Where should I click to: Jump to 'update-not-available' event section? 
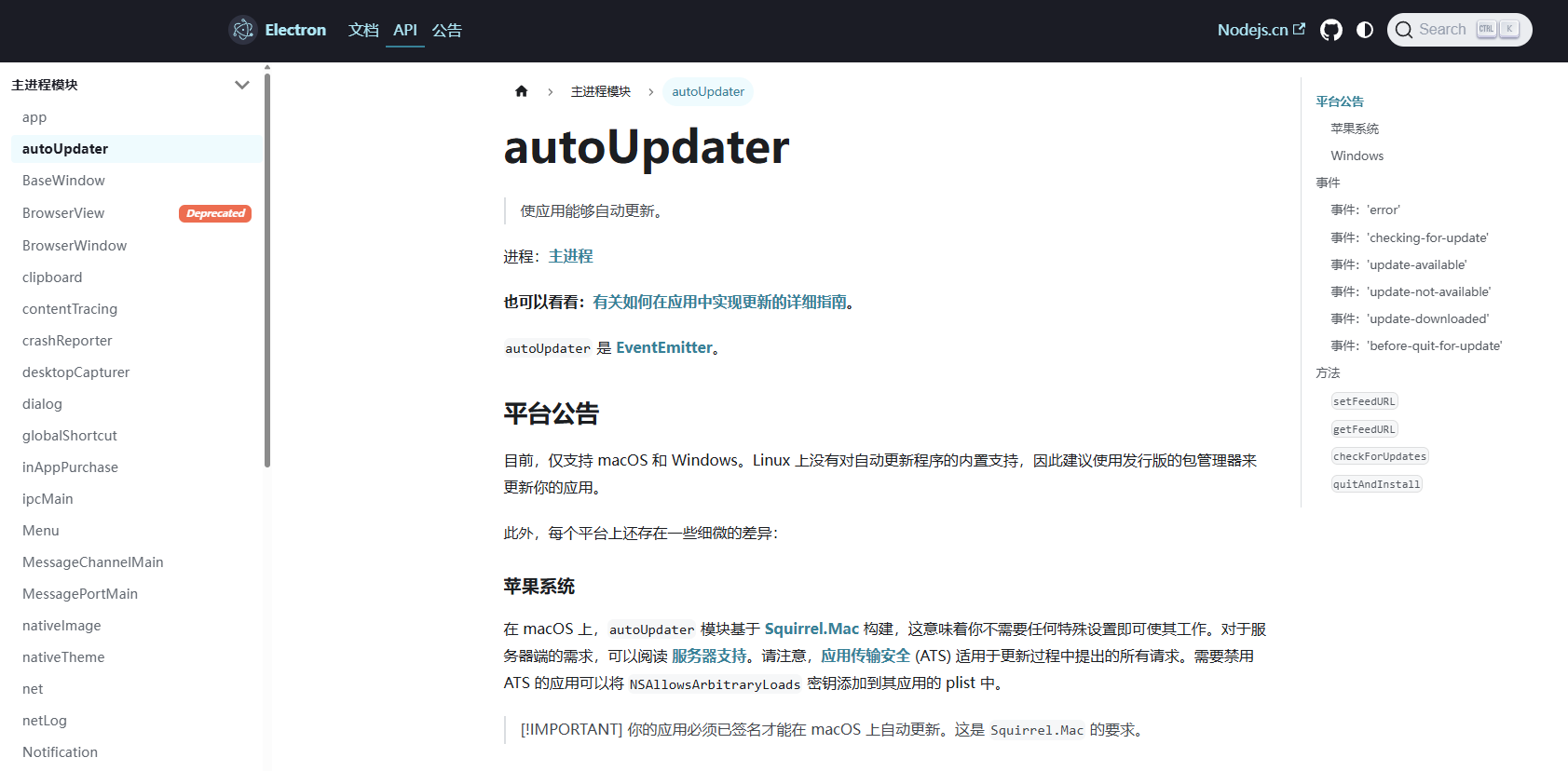(1411, 291)
